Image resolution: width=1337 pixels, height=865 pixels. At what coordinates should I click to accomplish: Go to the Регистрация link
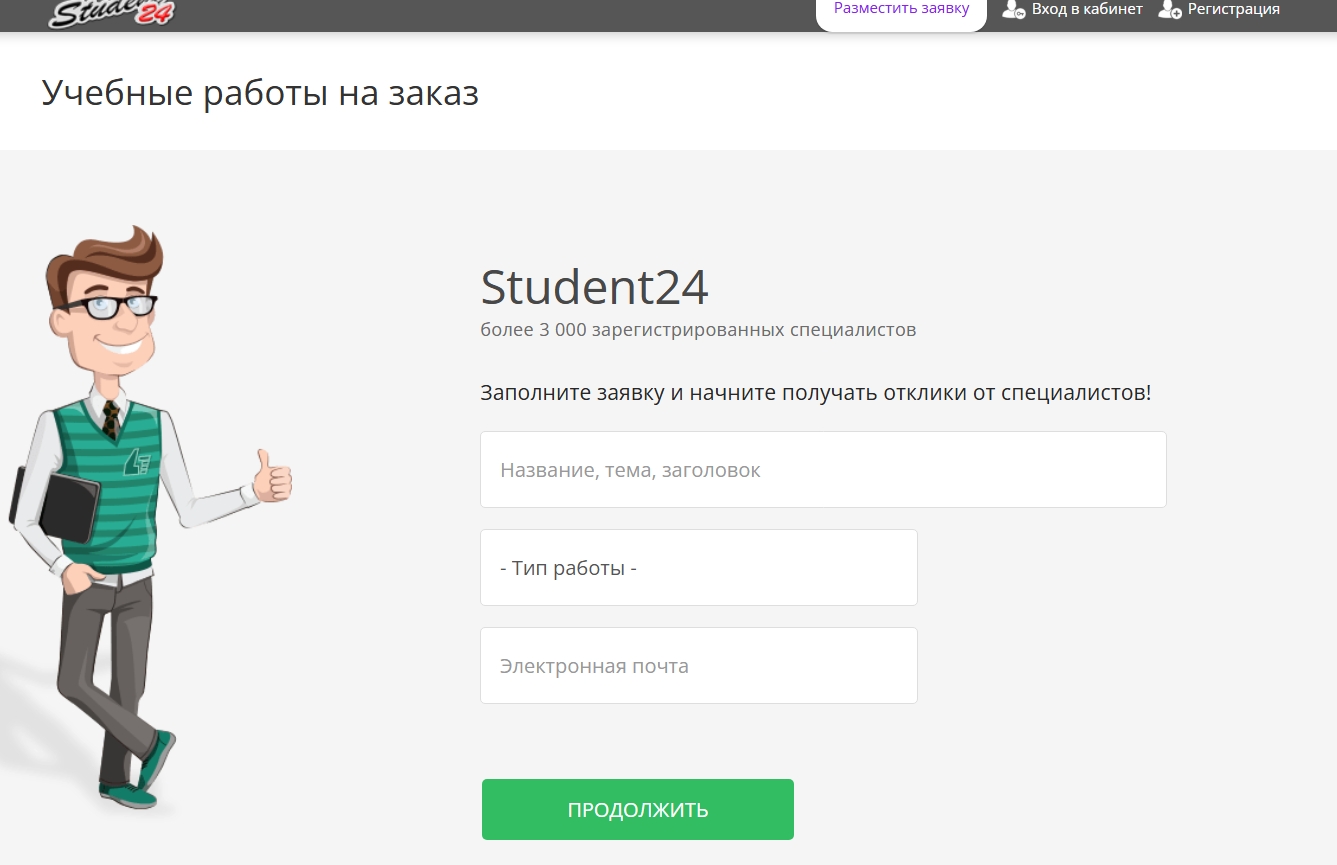coord(1233,10)
